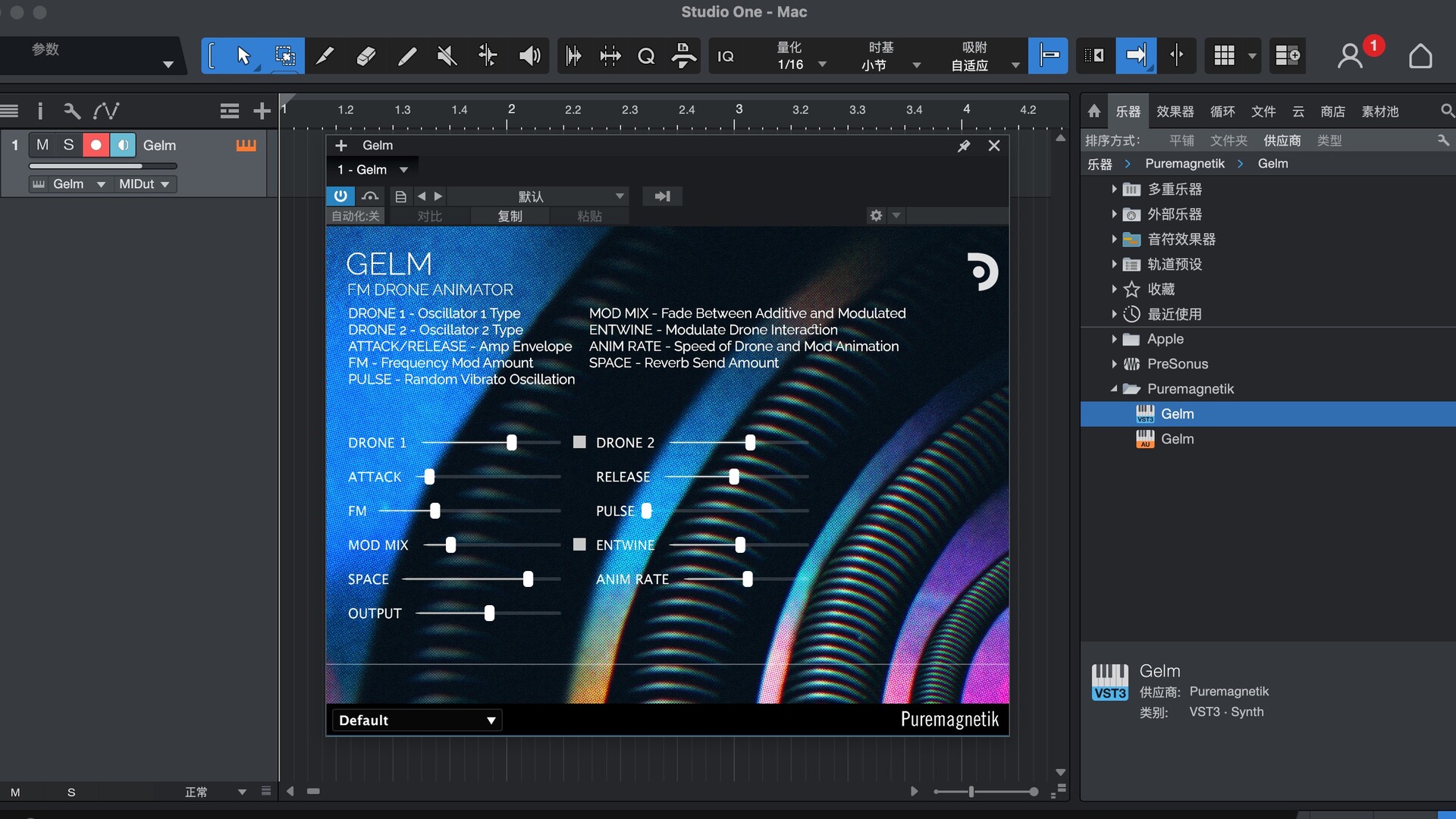Open the grid view icon
Image resolution: width=1456 pixels, height=819 pixels.
1224,55
